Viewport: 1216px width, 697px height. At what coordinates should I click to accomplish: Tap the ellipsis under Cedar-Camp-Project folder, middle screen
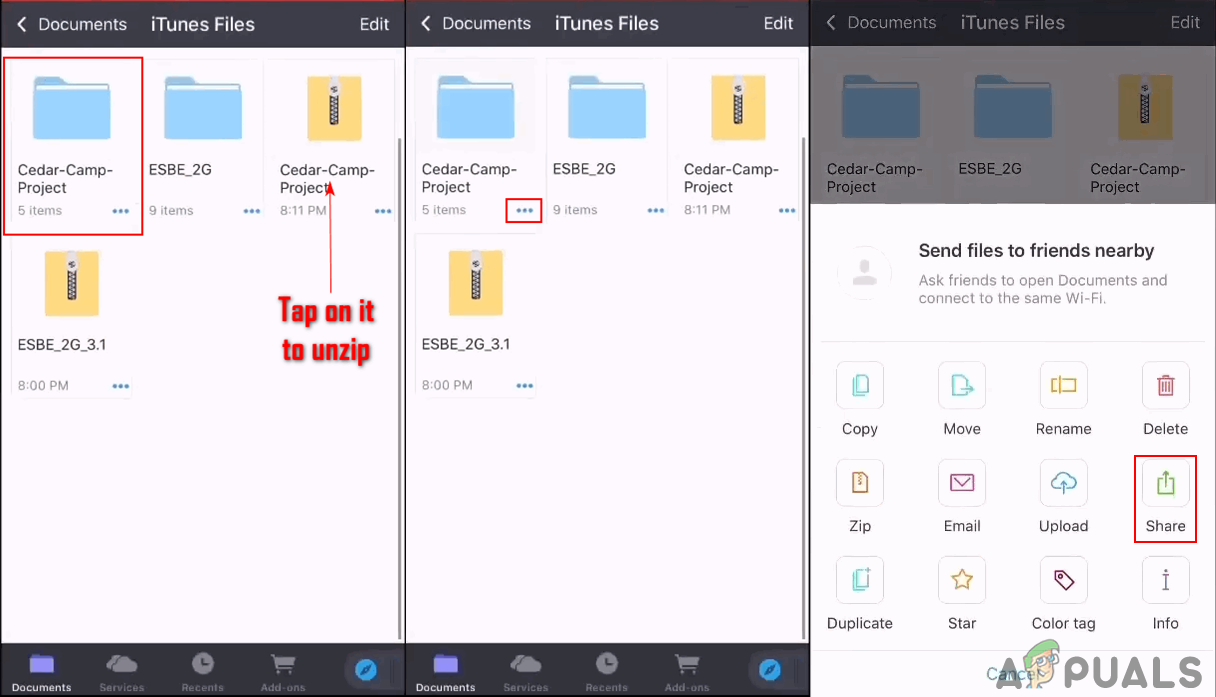pos(524,211)
